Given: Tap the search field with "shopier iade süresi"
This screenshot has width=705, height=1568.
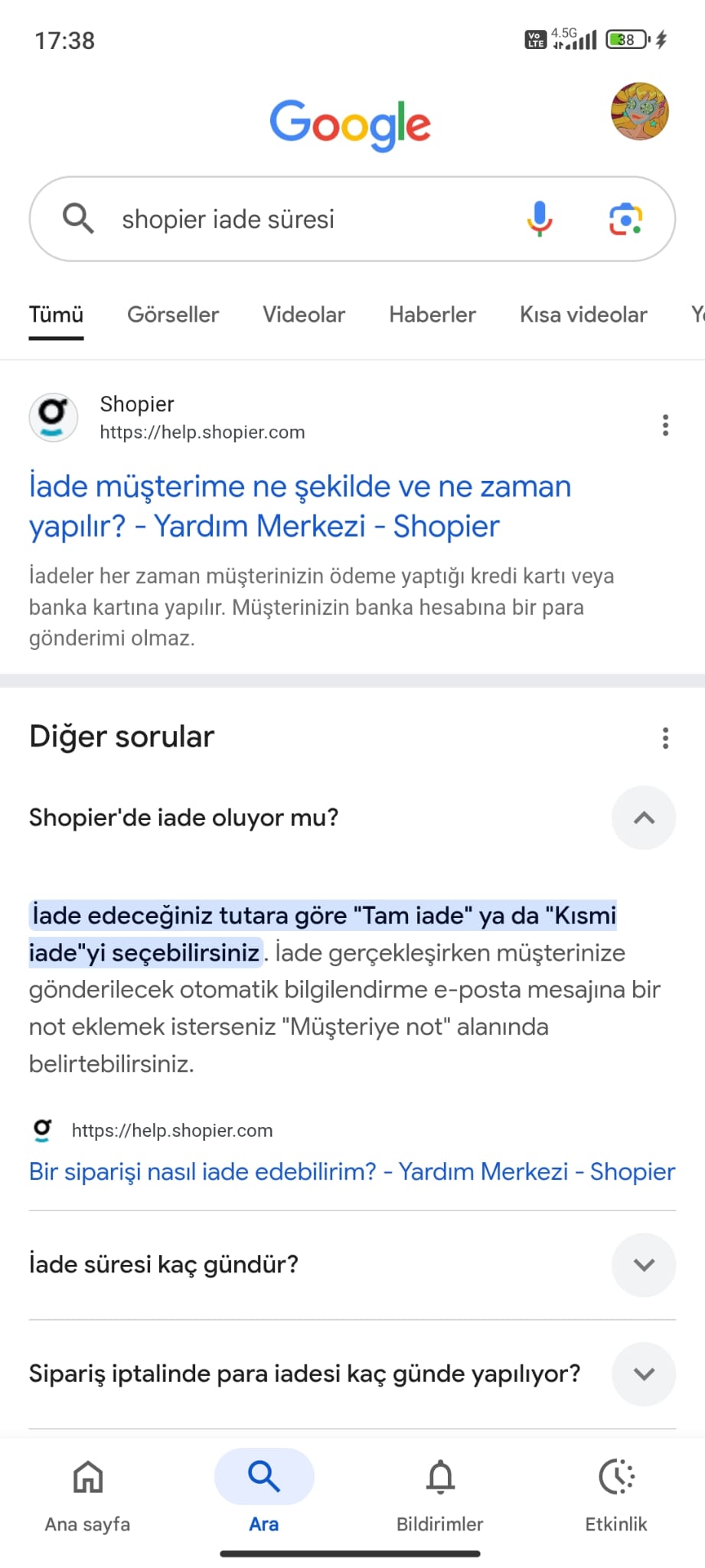Looking at the screenshot, I should 306,220.
